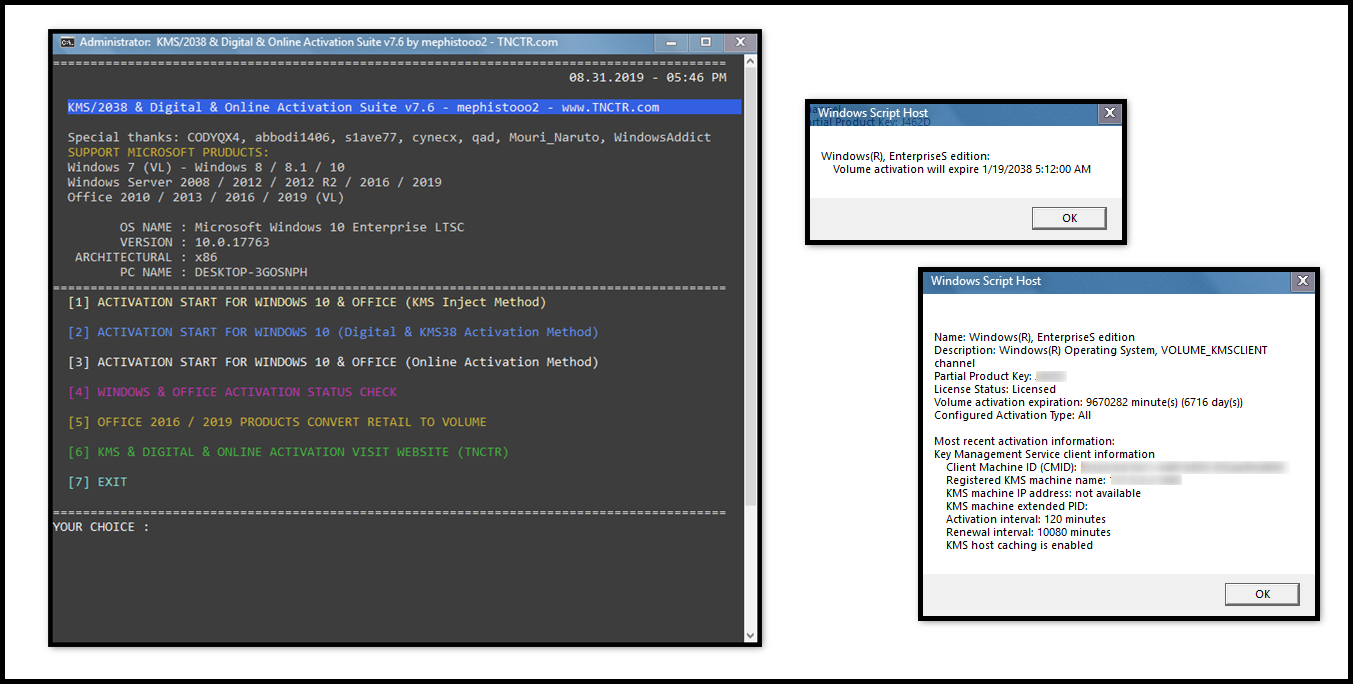Click the Name: Windows(R), EnterpriseS edition line
The height and width of the screenshot is (684, 1353).
click(1034, 337)
